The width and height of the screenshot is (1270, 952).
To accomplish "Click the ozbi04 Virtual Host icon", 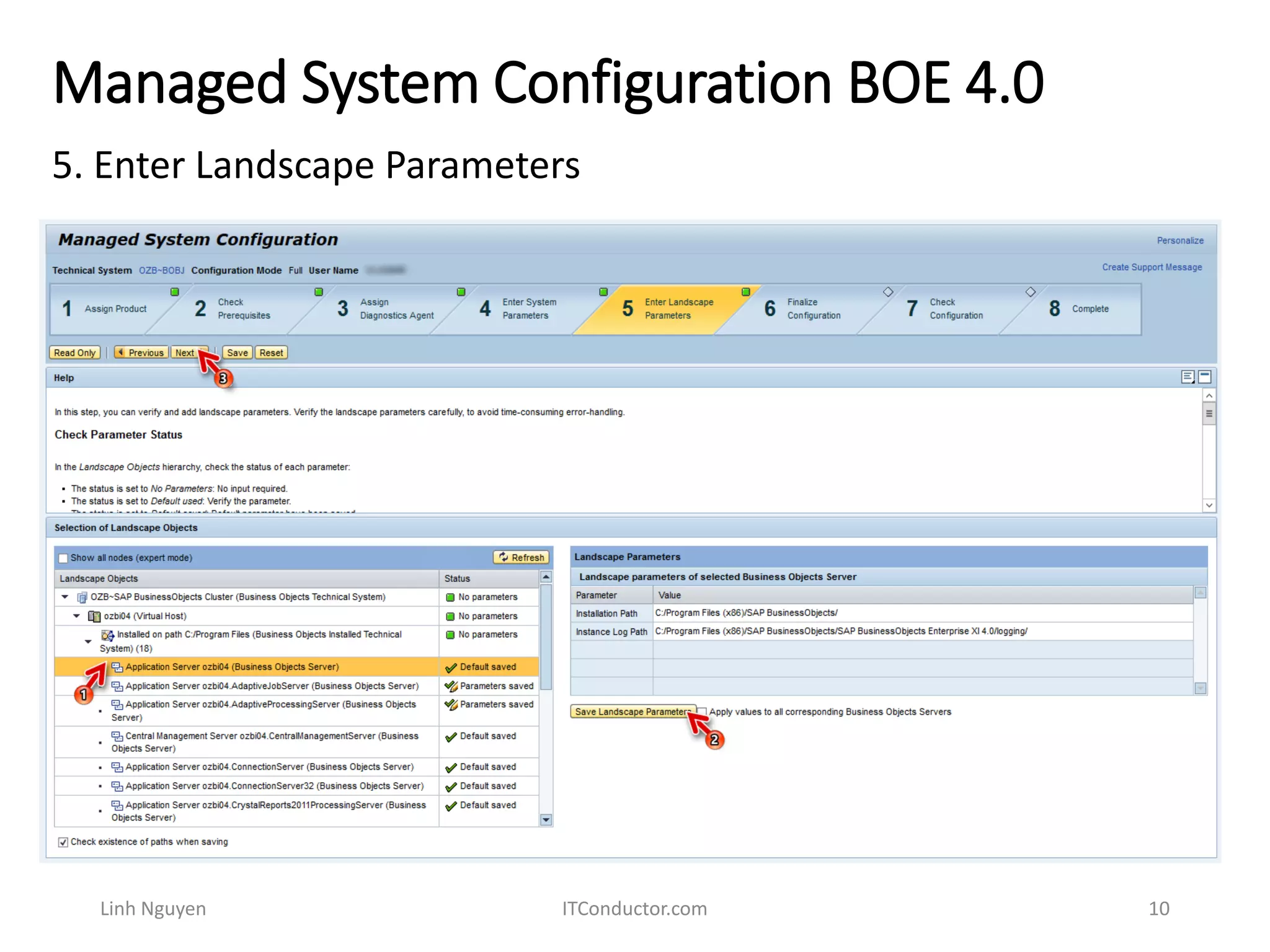I will (x=94, y=616).
